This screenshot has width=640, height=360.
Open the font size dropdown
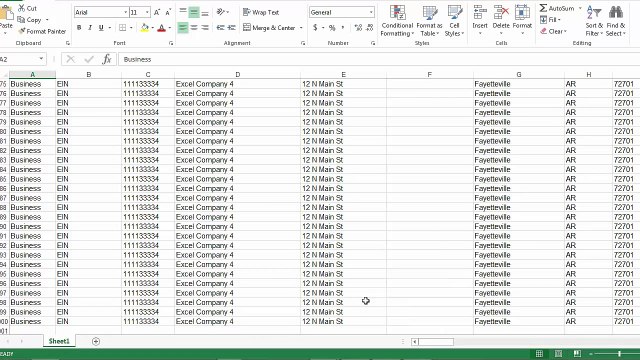coord(147,13)
